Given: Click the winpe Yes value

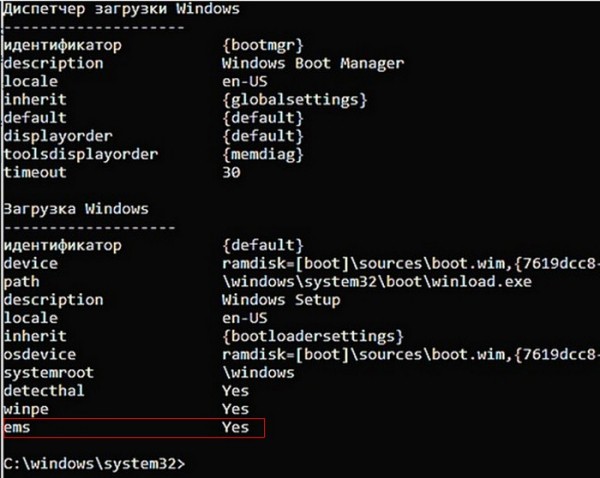Looking at the screenshot, I should [x=235, y=409].
